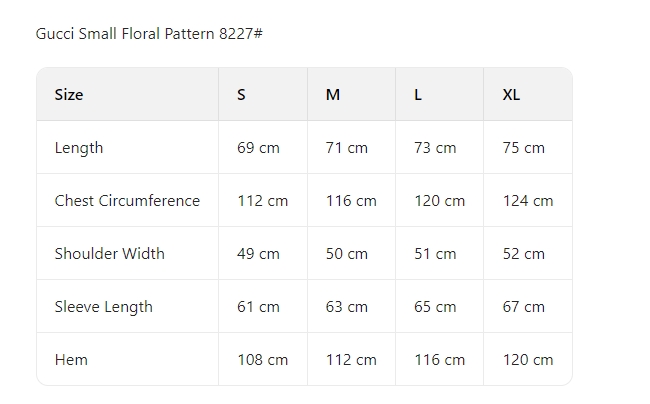650x404 pixels.
Task: Select the 124 cm chest circumference cell
Action: click(x=528, y=201)
